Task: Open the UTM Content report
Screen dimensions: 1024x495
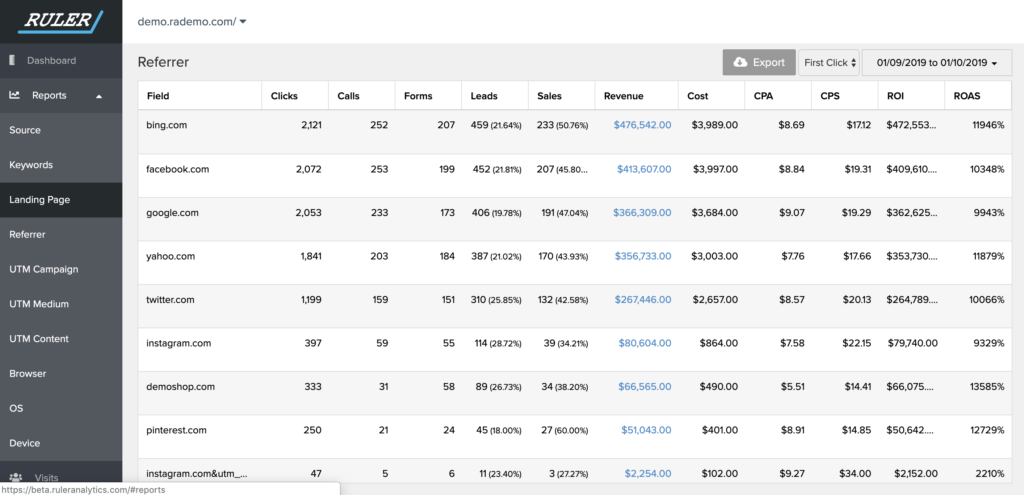Action: pos(61,339)
